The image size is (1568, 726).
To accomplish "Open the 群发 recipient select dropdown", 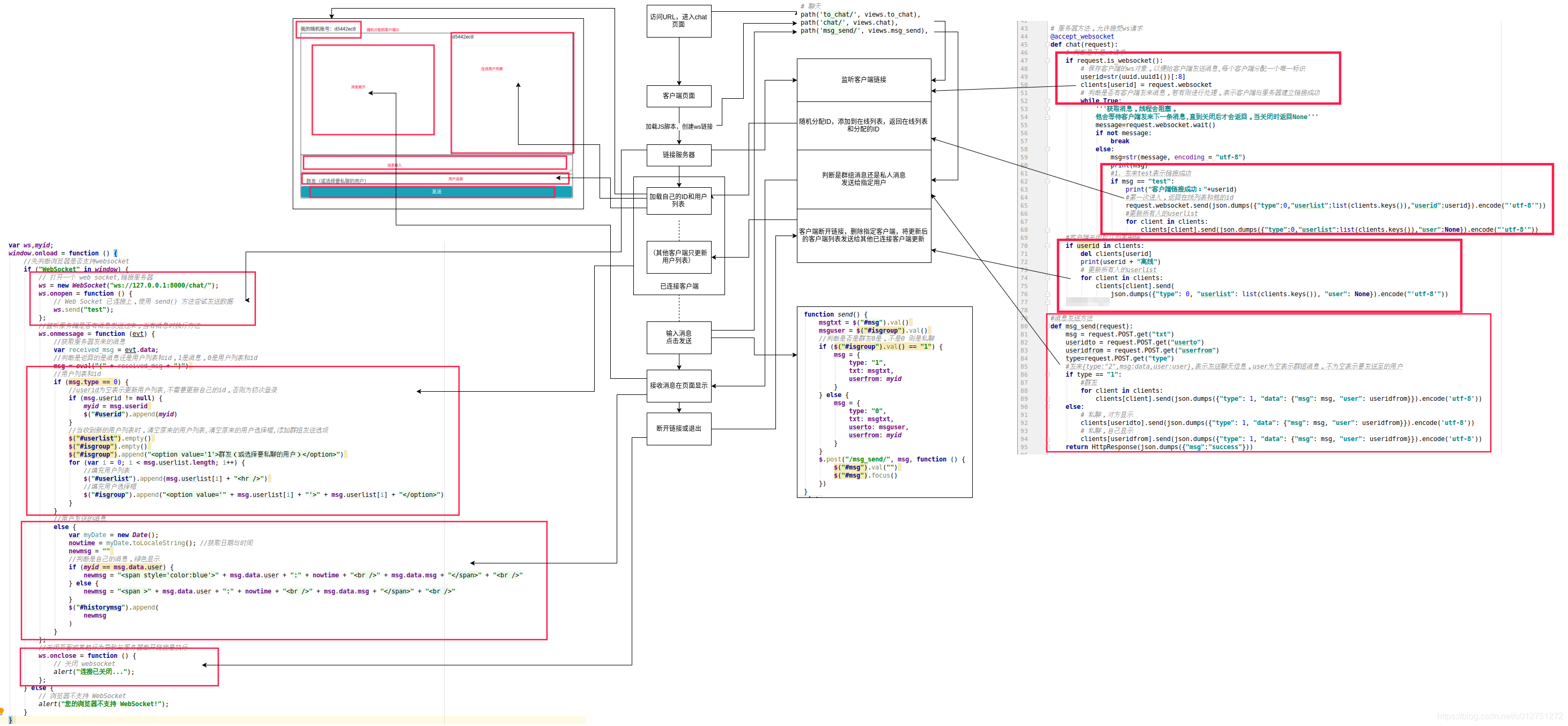I will [426, 180].
